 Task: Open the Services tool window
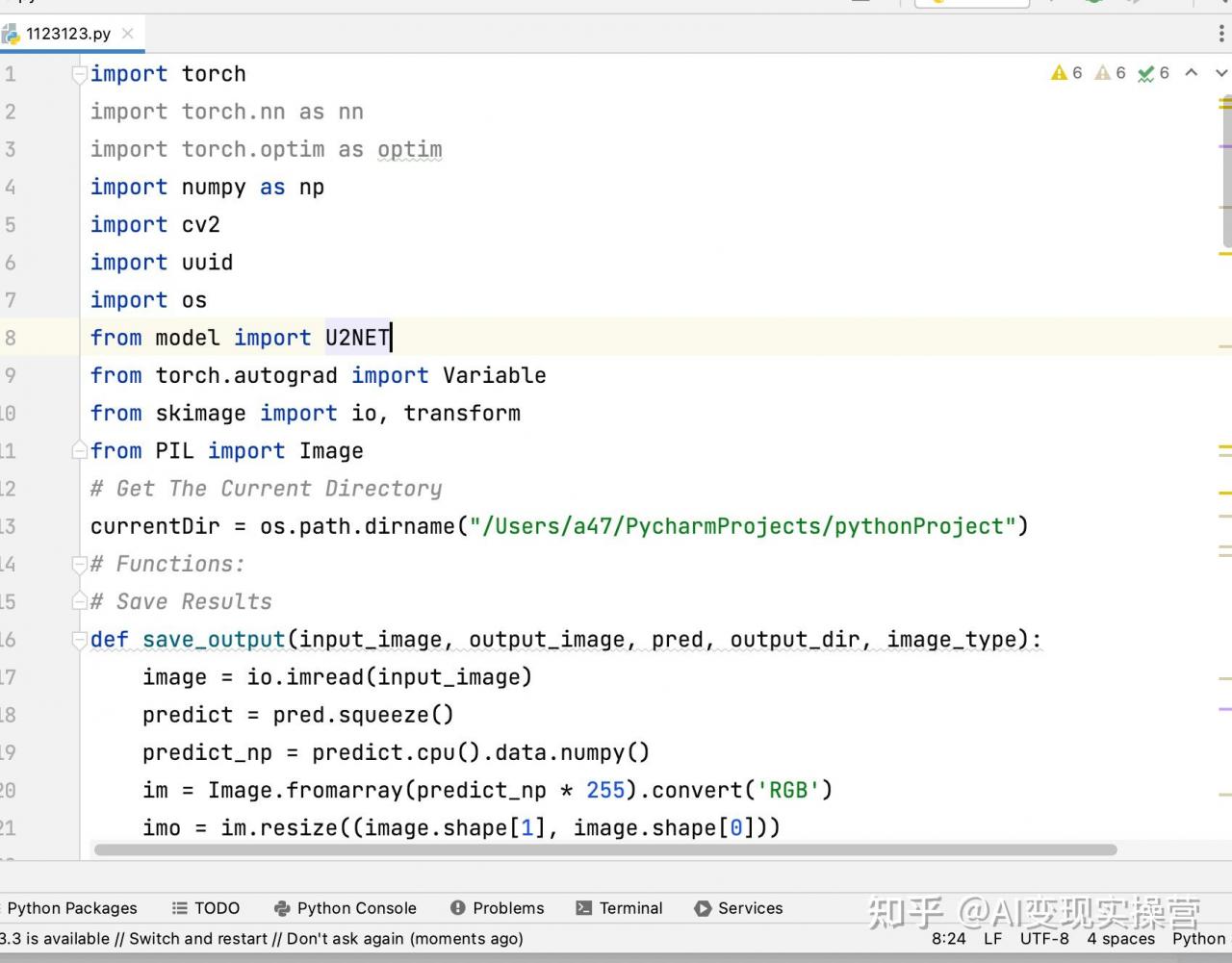click(x=739, y=908)
